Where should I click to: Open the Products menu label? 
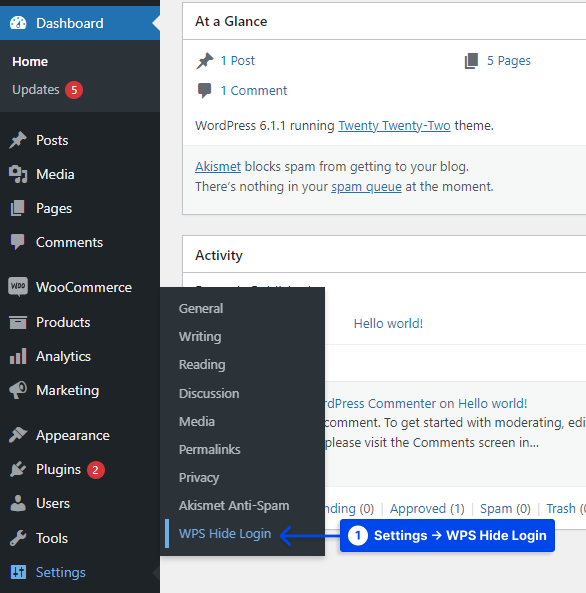63,322
